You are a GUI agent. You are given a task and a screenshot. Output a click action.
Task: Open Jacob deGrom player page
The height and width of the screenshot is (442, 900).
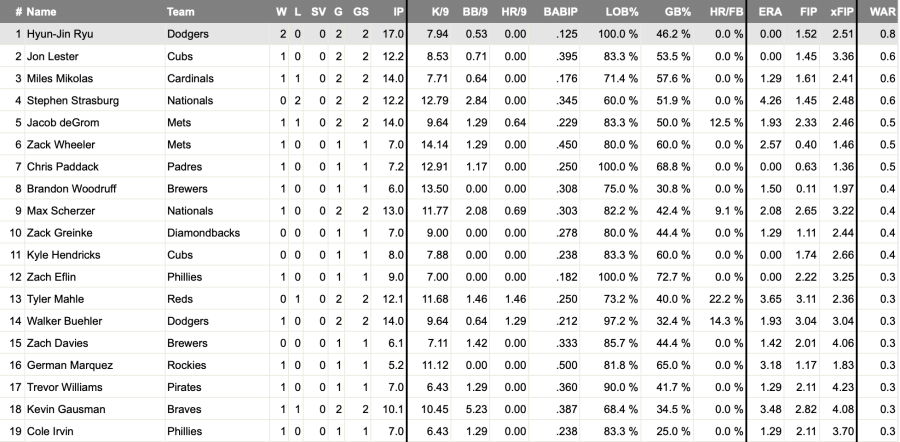pos(63,122)
